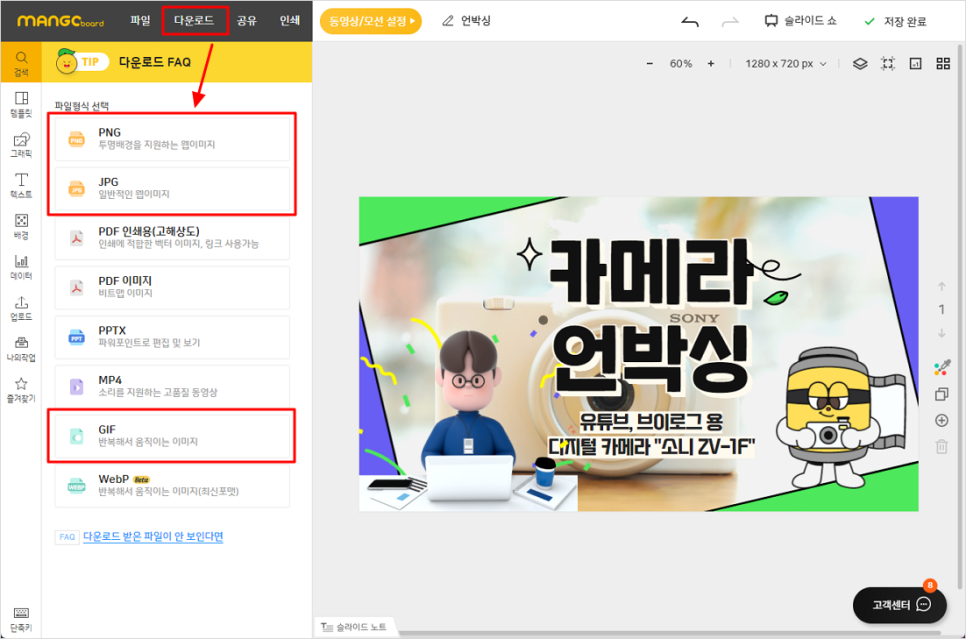Open the 검색 search sidebar icon

tap(21, 63)
